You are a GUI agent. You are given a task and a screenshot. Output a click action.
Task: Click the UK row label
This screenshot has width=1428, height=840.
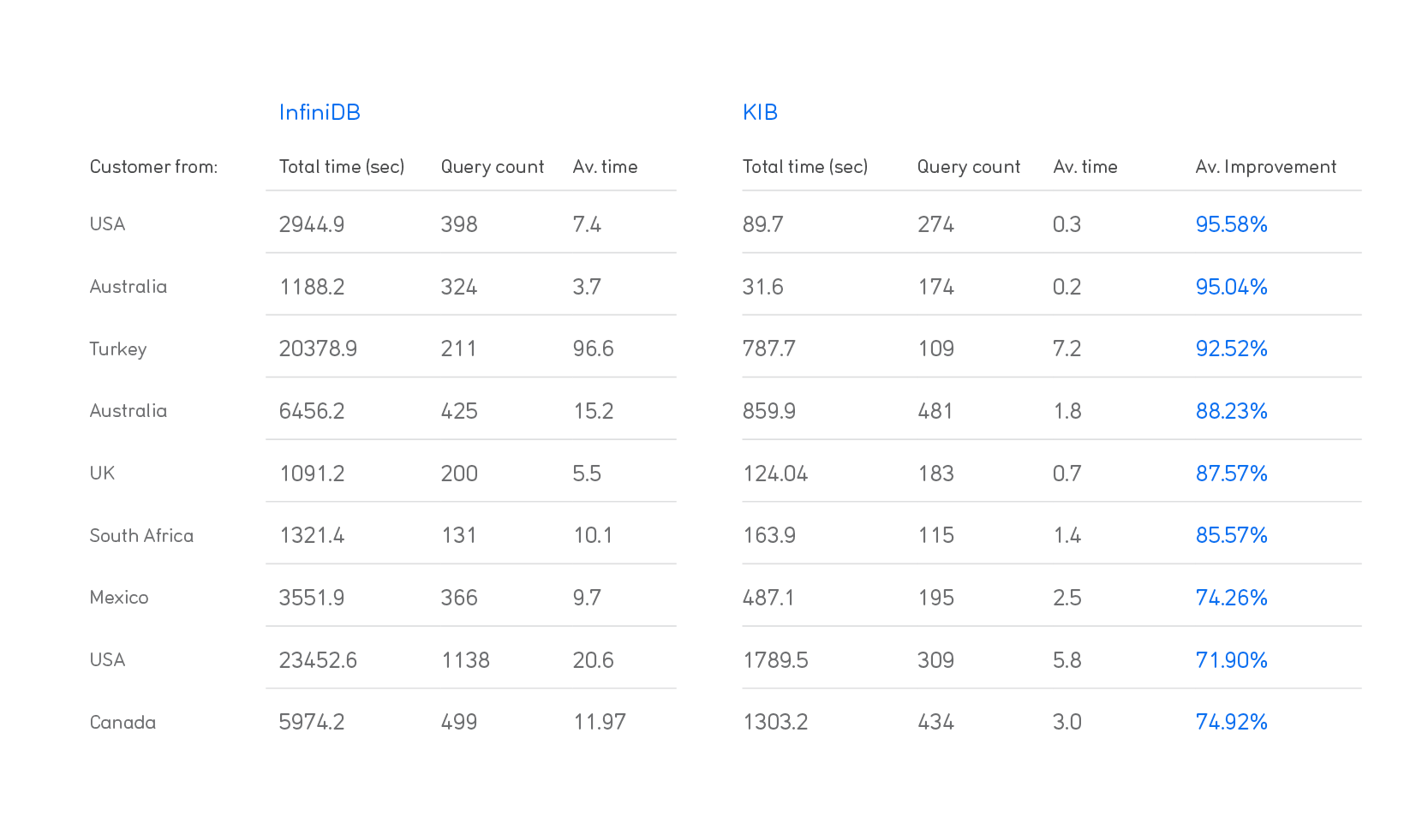102,474
